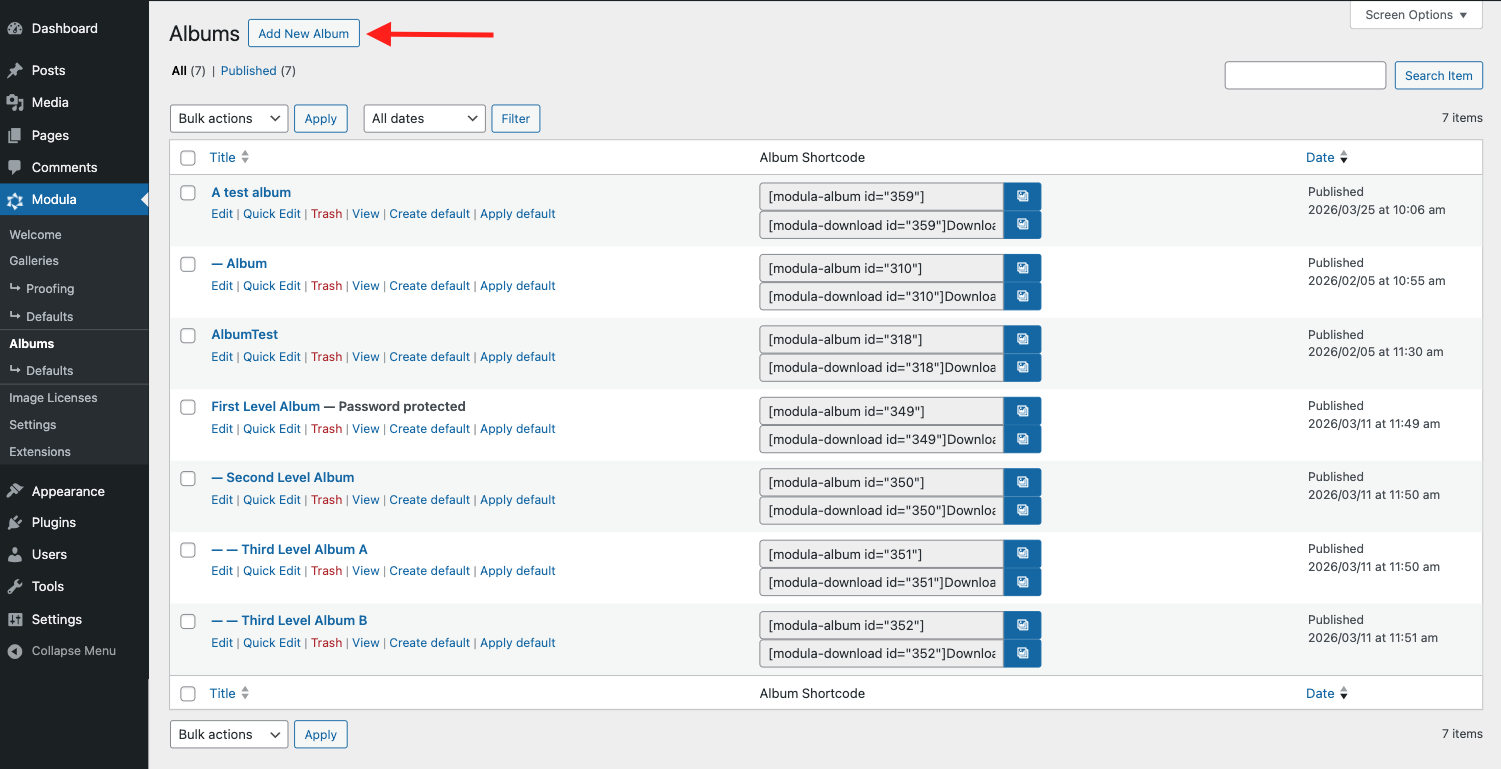Expand the All dates filter dropdown

click(424, 118)
